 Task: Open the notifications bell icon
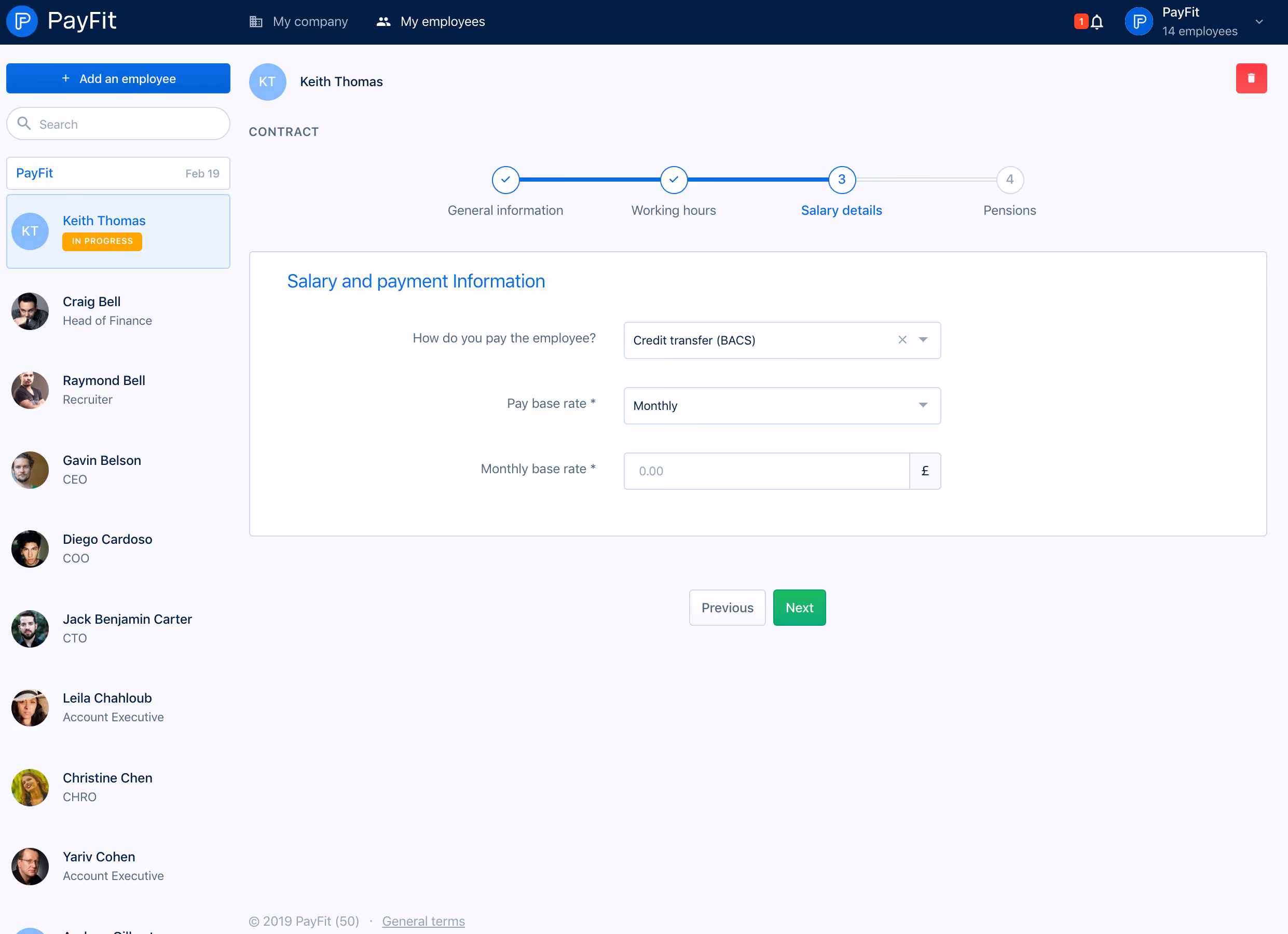1097,22
